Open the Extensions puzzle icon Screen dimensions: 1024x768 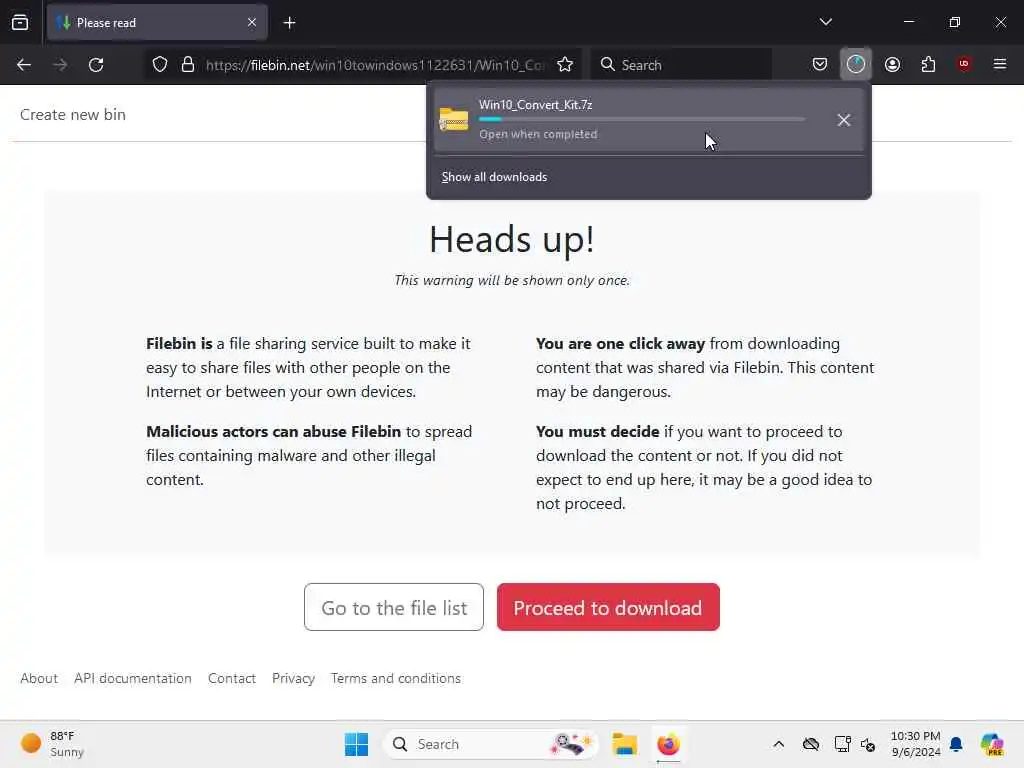click(x=928, y=65)
